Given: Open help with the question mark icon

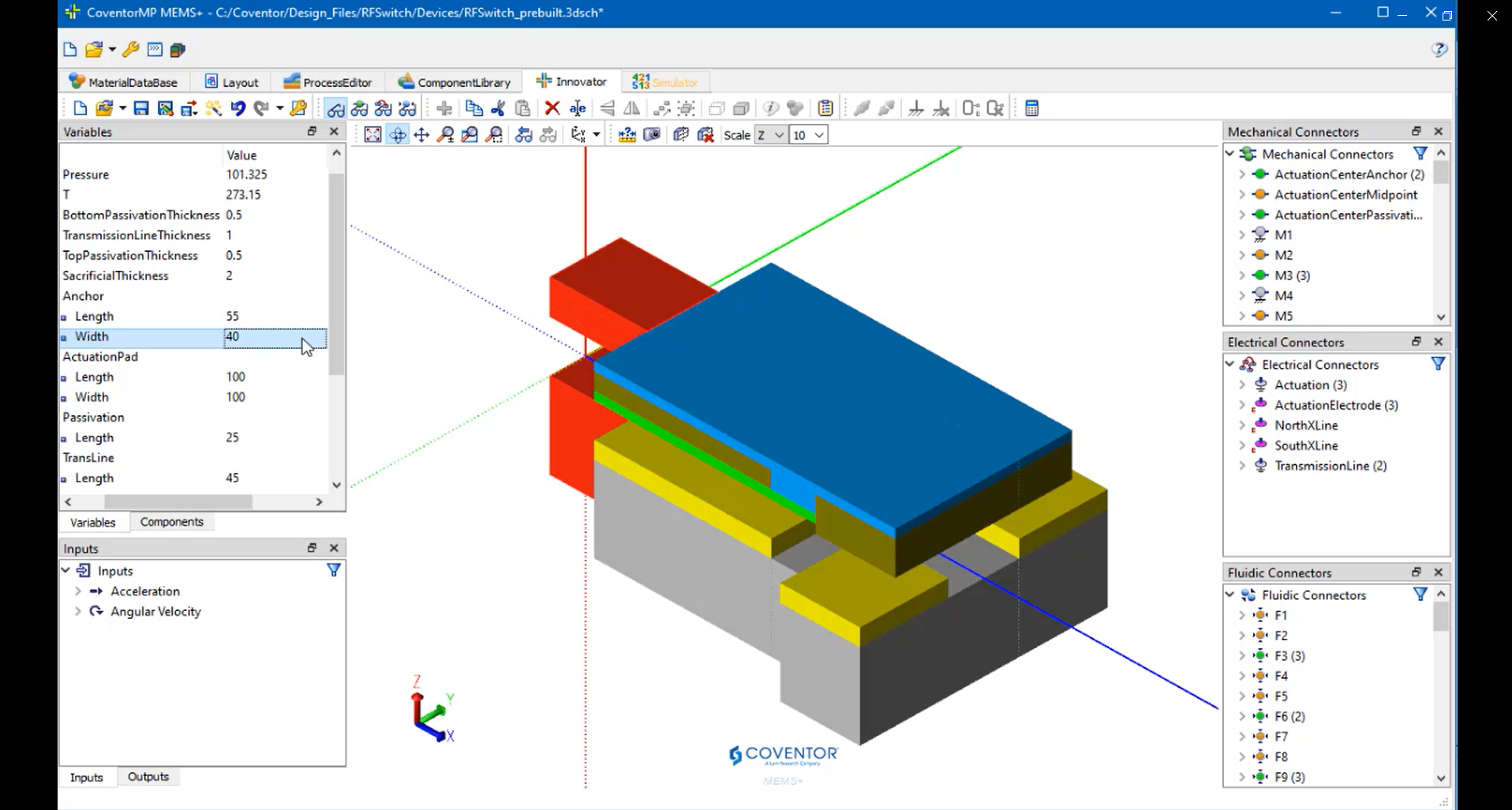Looking at the screenshot, I should 1439,50.
